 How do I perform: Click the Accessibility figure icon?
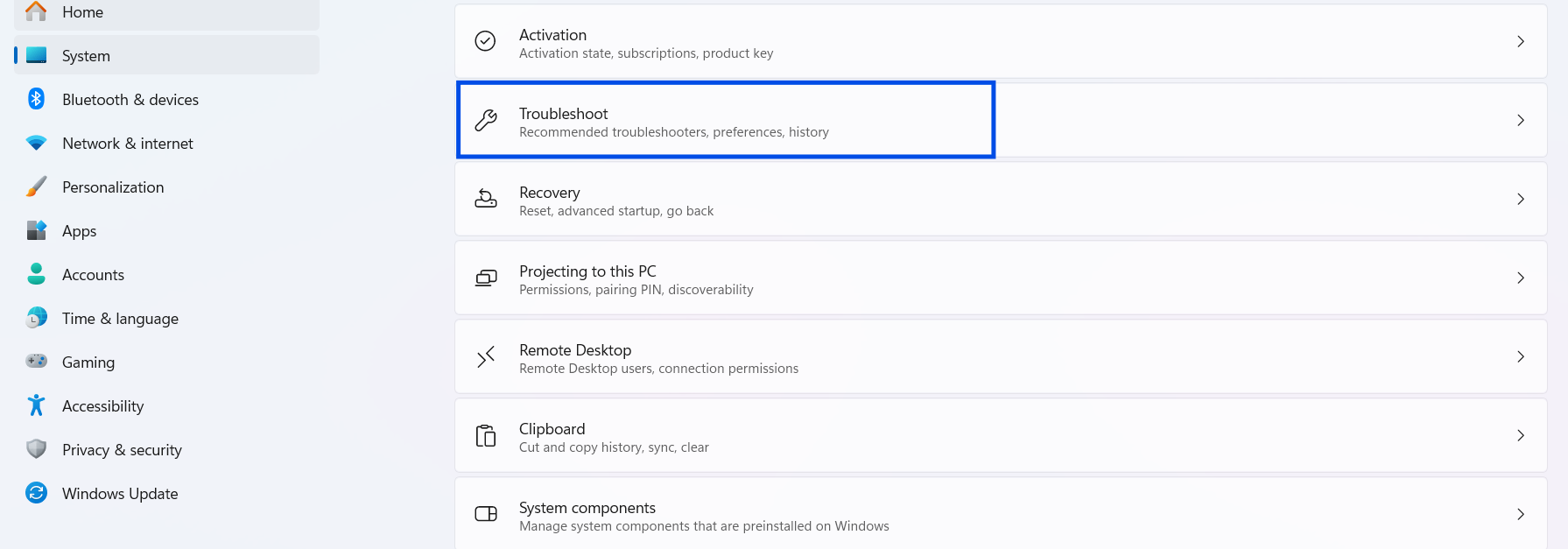36,405
